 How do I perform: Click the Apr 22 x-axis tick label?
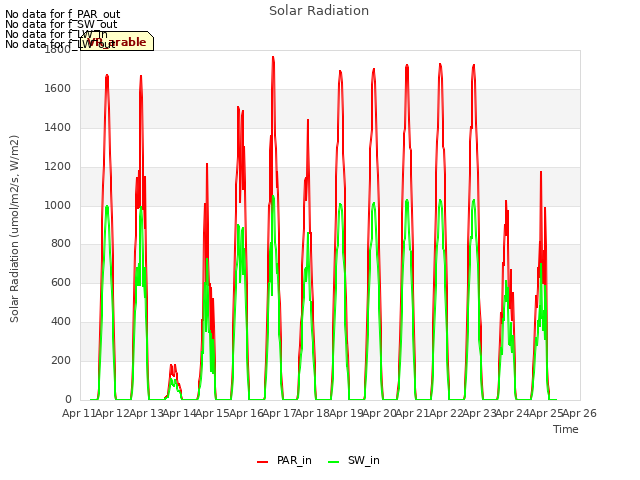coord(446,413)
